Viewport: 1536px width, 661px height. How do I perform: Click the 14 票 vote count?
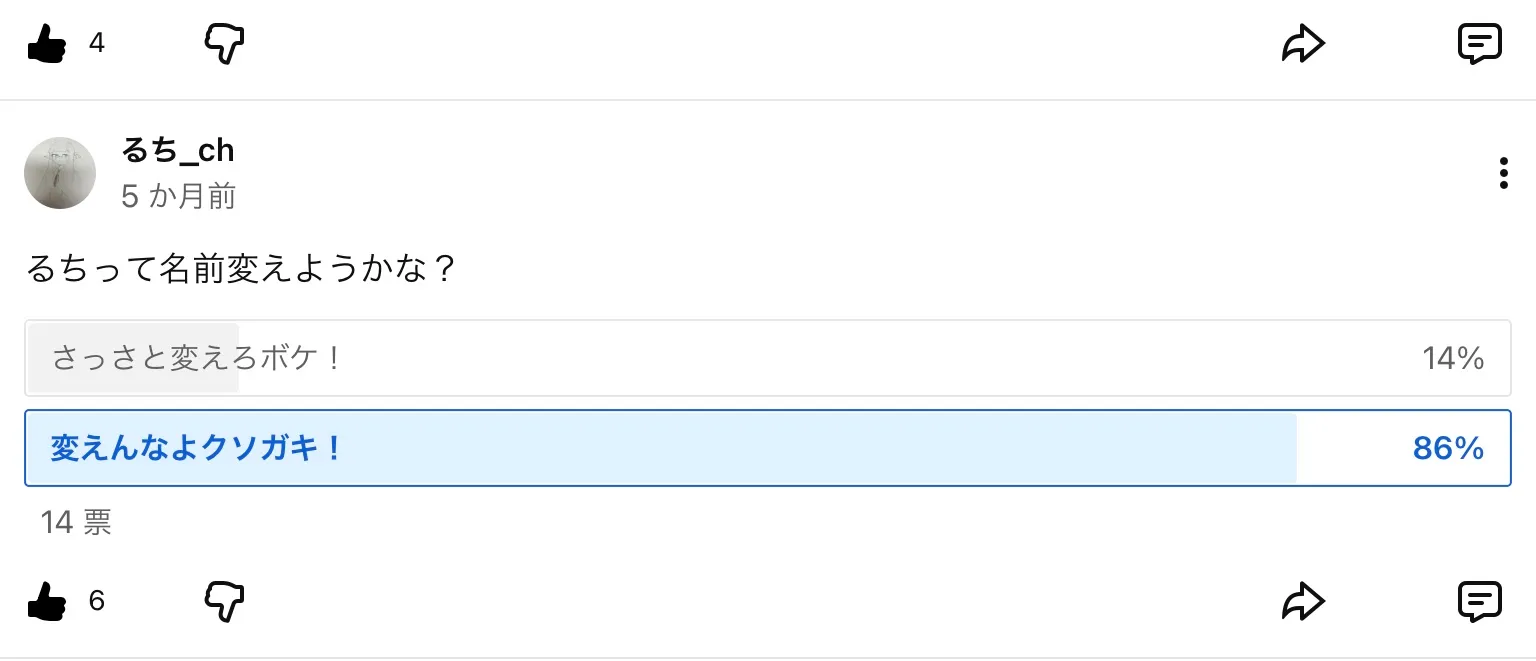tap(76, 522)
